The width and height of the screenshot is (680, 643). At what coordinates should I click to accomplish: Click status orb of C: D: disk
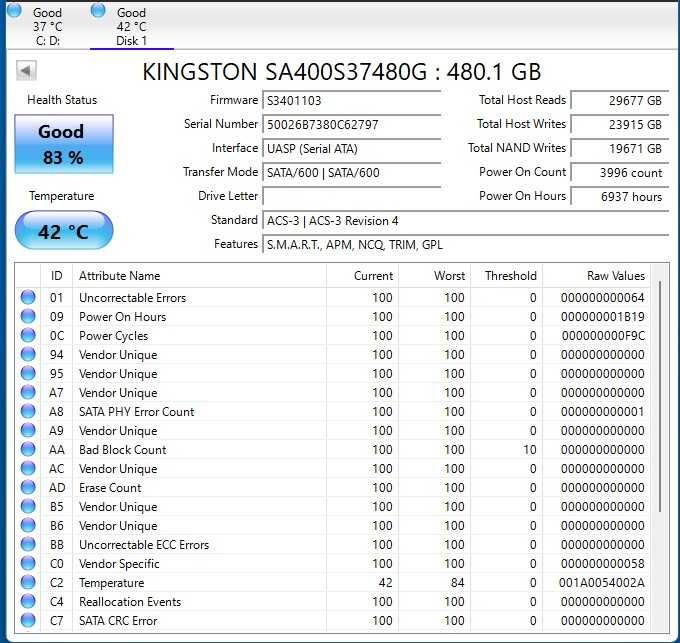[14, 10]
